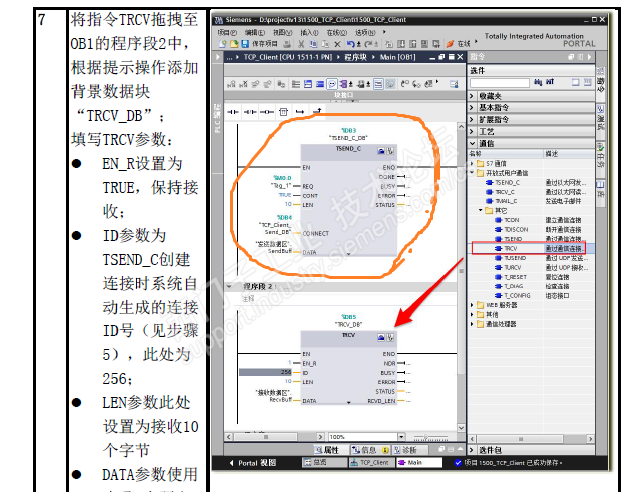Click the copy icon in main toolbar

click(x=313, y=44)
